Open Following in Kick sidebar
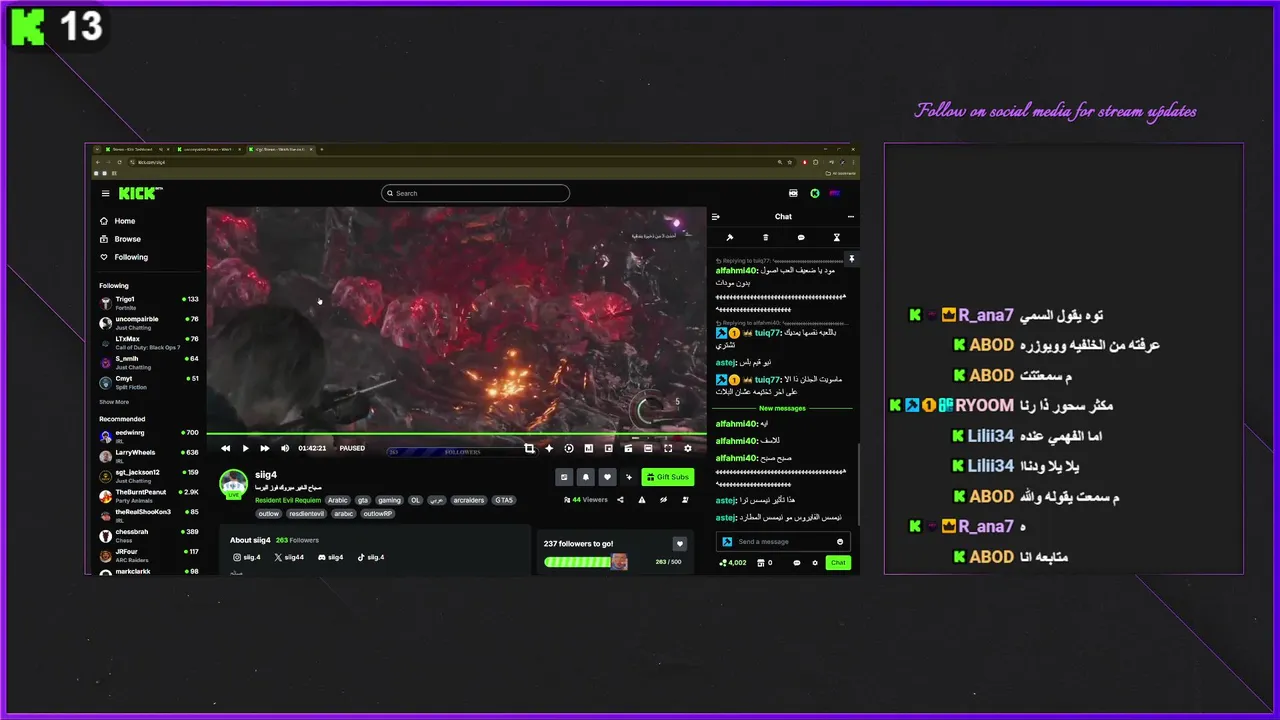Image resolution: width=1280 pixels, height=720 pixels. 123,257
